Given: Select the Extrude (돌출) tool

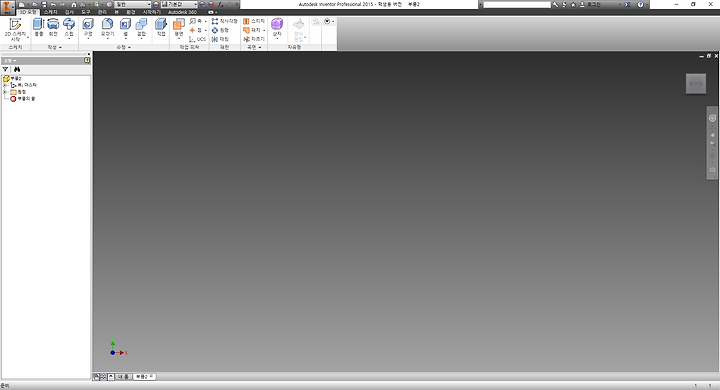Looking at the screenshot, I should 39,28.
